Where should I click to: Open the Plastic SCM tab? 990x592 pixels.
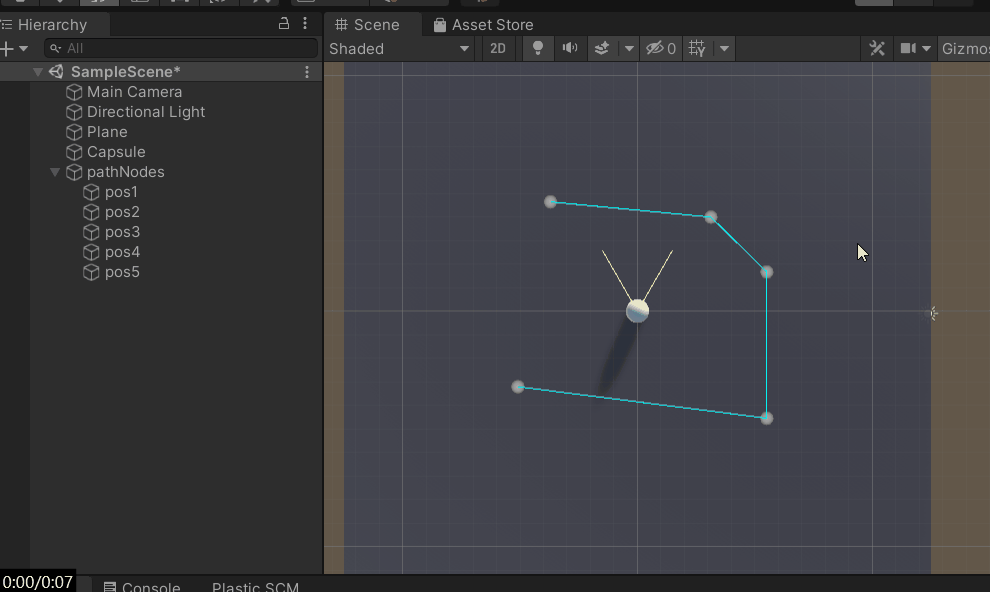(x=255, y=586)
